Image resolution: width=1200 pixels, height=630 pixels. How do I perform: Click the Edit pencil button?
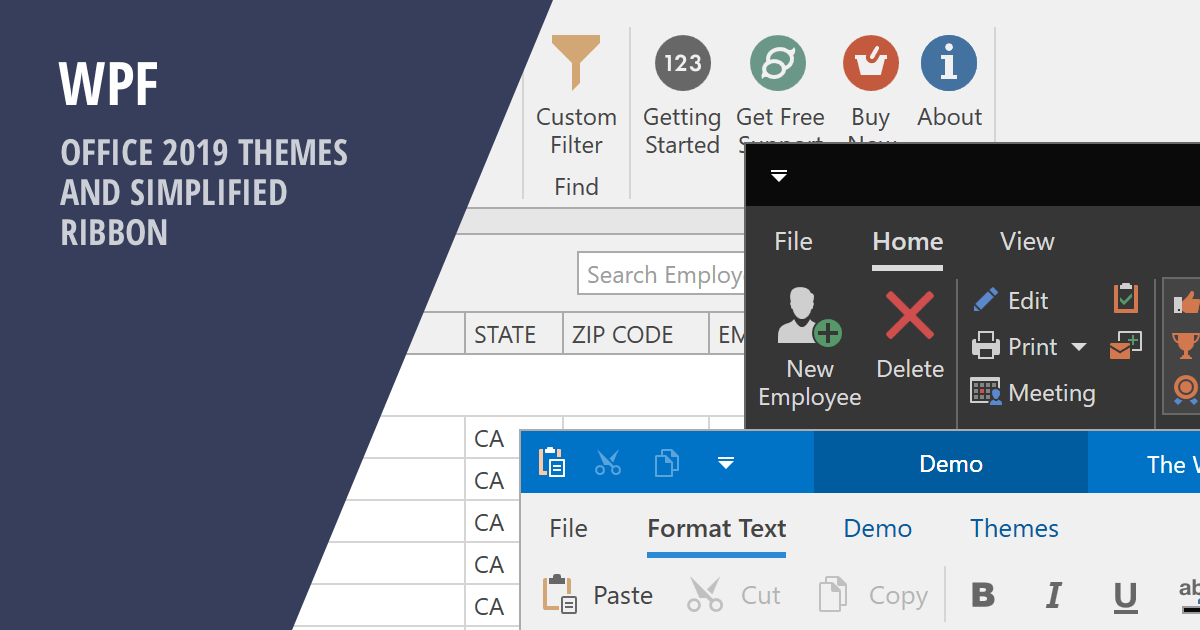coord(1011,300)
